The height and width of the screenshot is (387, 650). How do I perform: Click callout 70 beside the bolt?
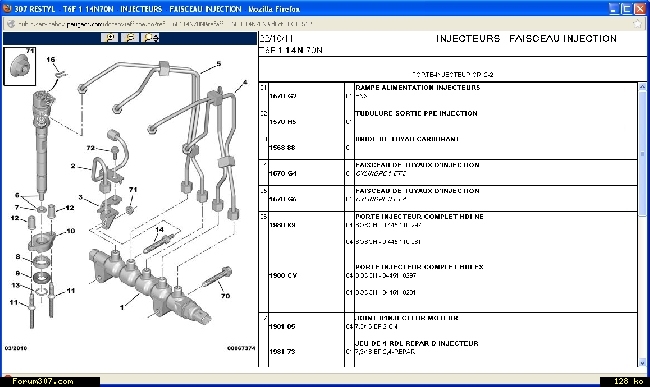(x=226, y=296)
